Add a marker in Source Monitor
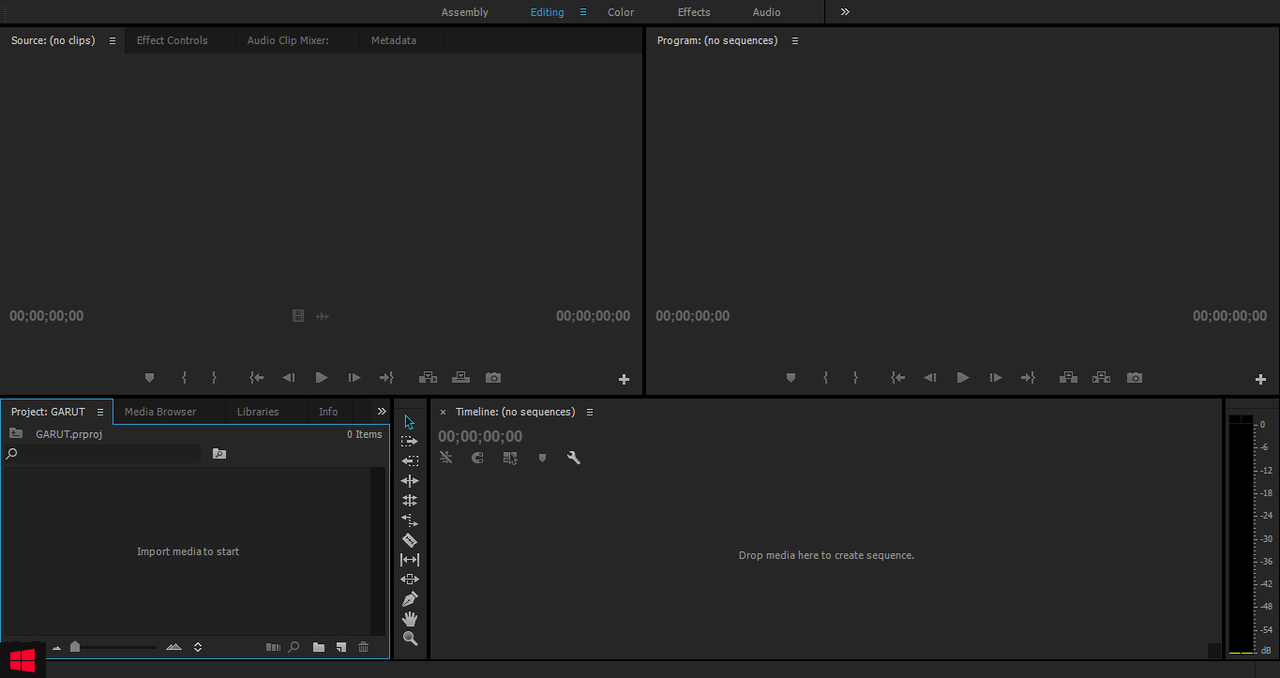Screen dimensions: 1280x678 (x=150, y=378)
